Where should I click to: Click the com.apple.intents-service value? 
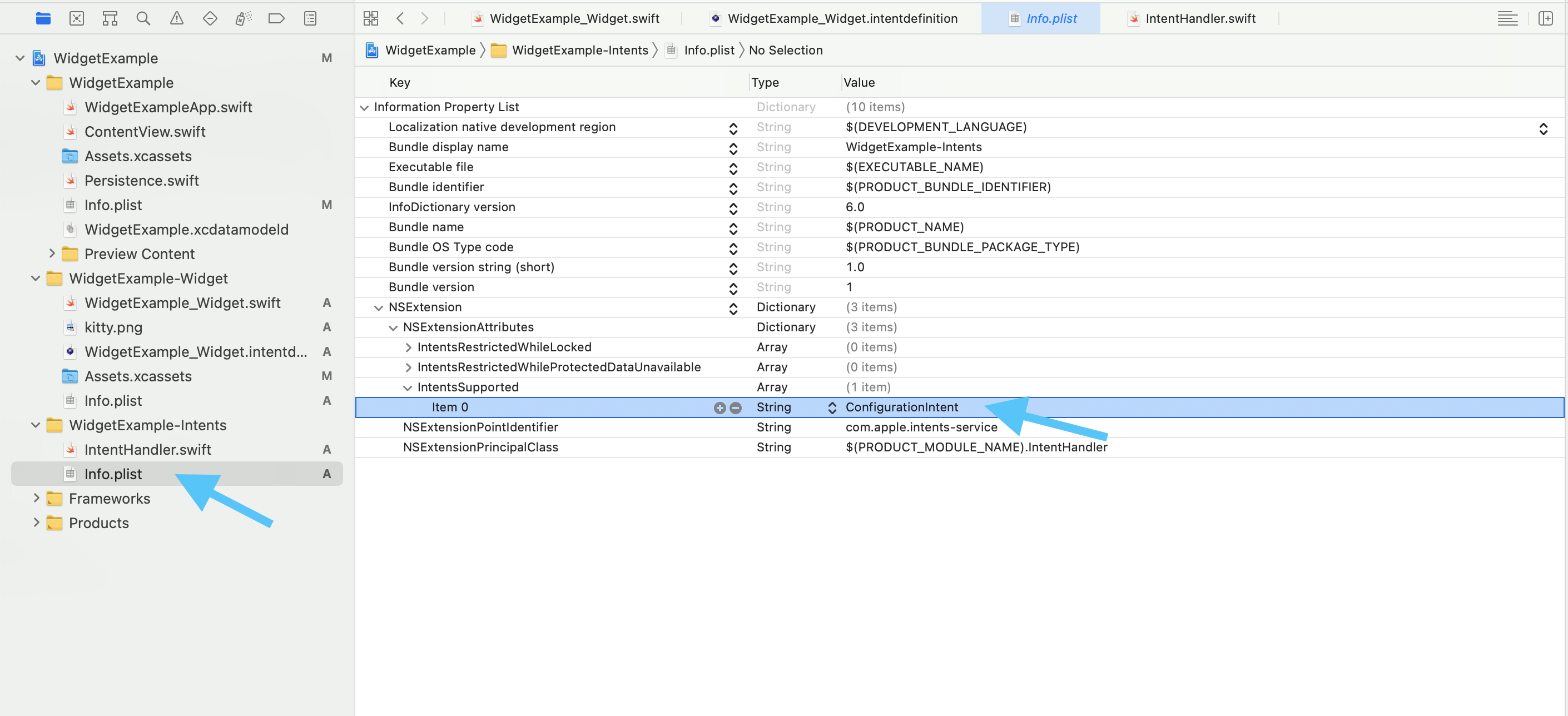[x=921, y=427]
